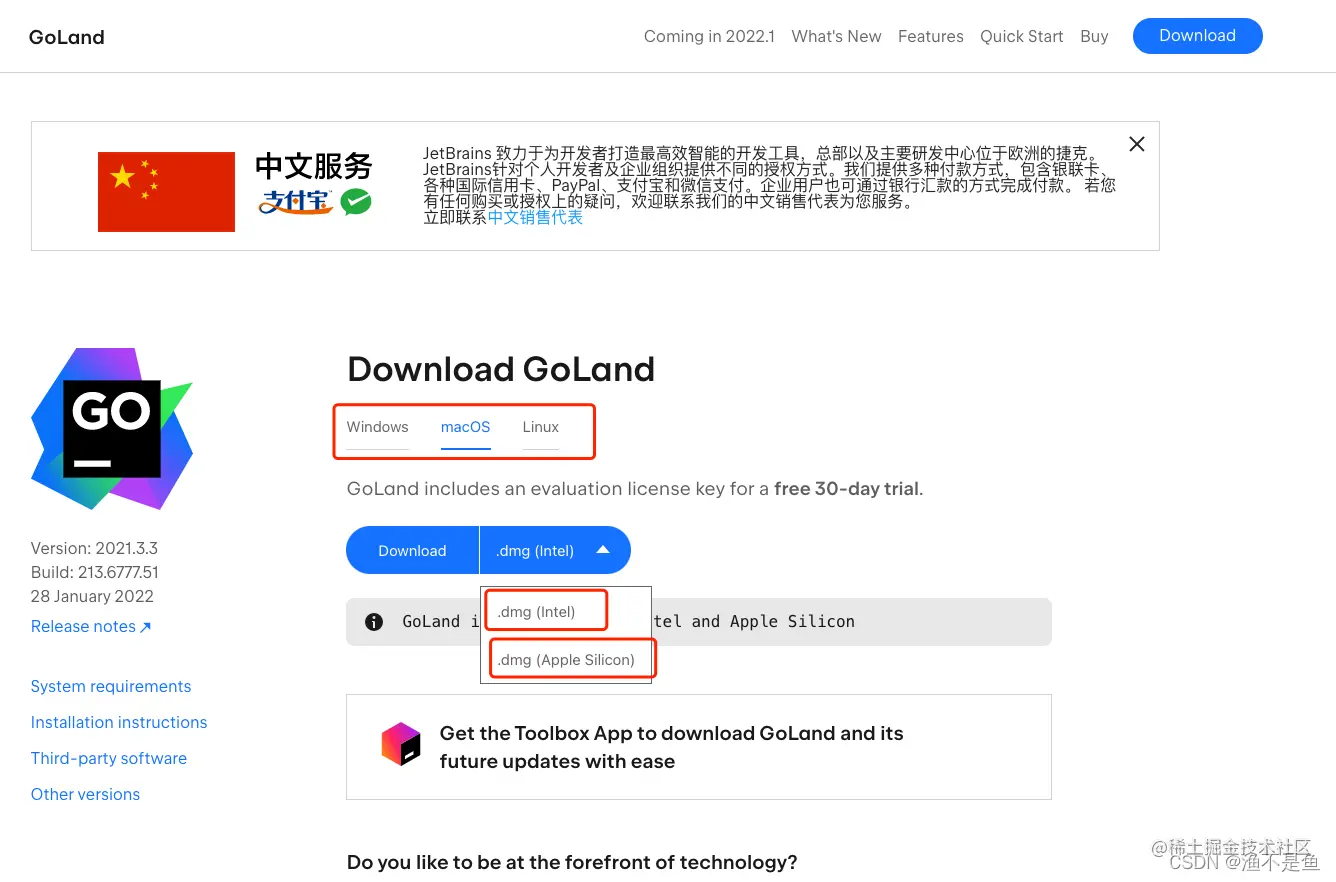Screen dimensions: 1336x882
Task: Click the info icon beside the GoLand message
Action: [373, 621]
